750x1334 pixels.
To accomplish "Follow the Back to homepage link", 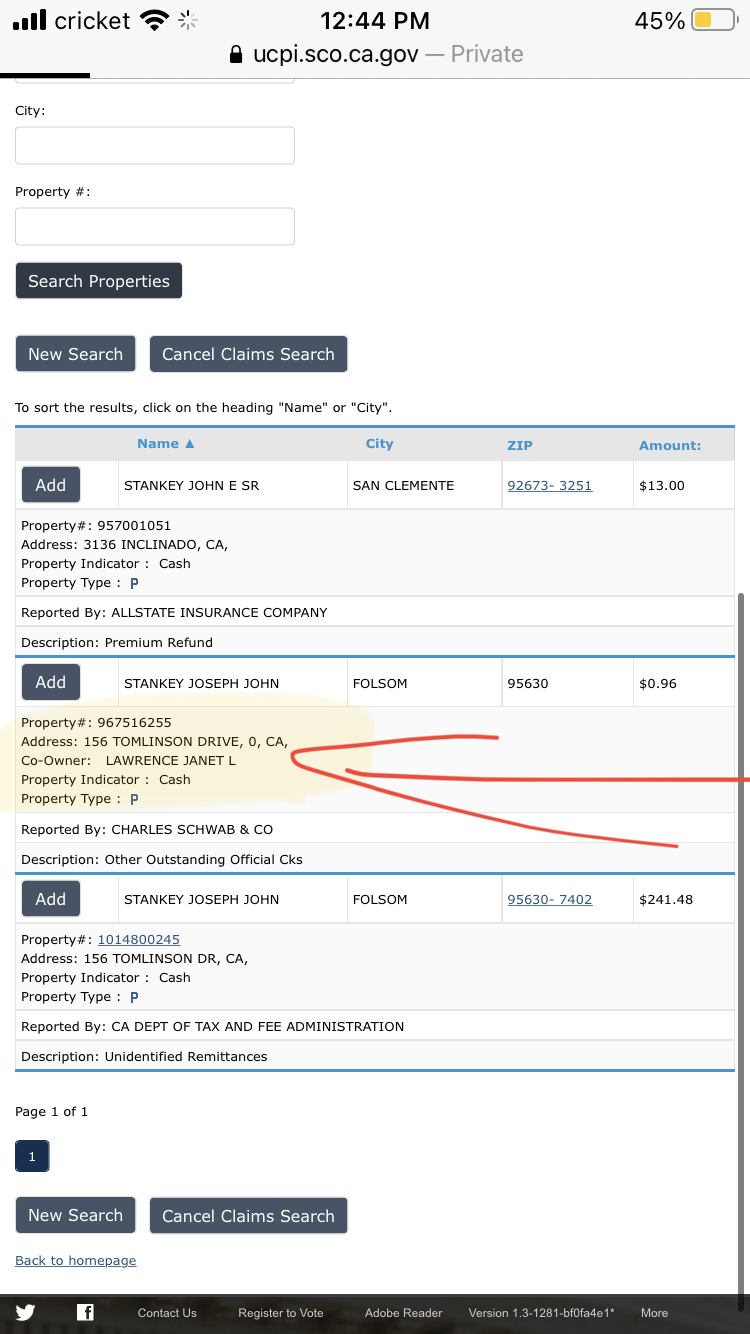I will tap(76, 1260).
